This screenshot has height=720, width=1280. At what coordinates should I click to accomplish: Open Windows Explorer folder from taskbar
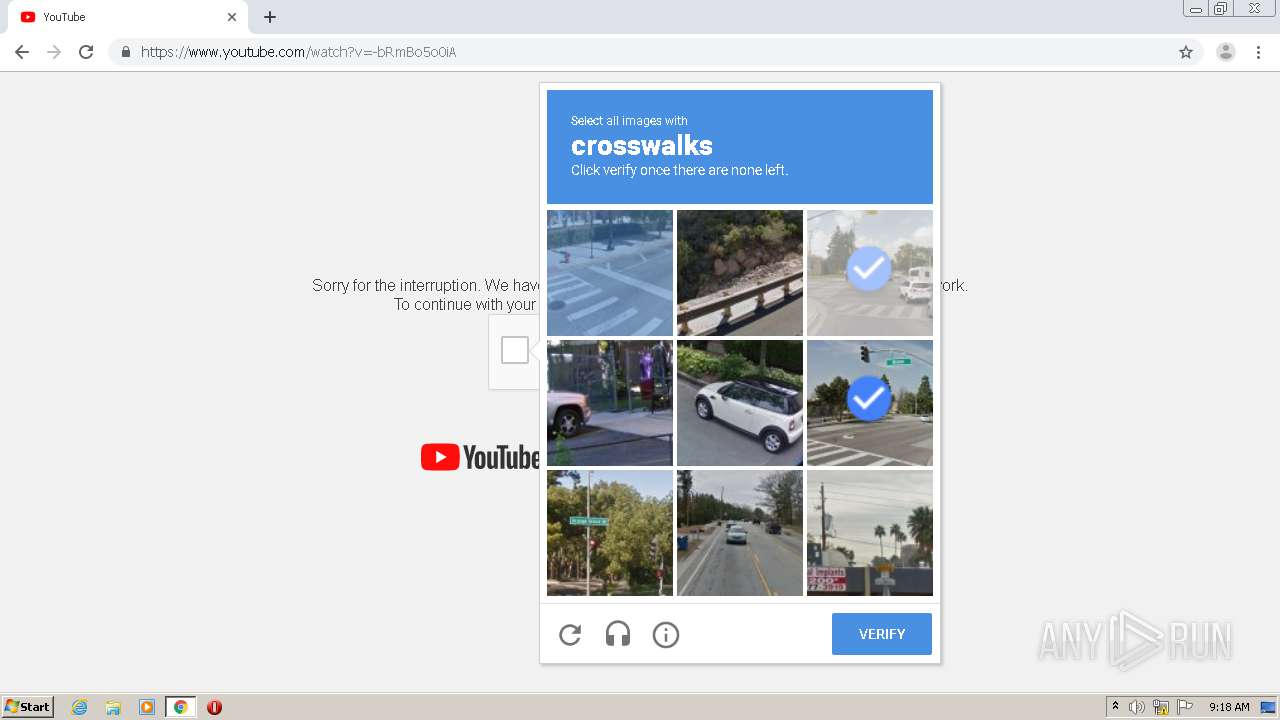tap(113, 707)
